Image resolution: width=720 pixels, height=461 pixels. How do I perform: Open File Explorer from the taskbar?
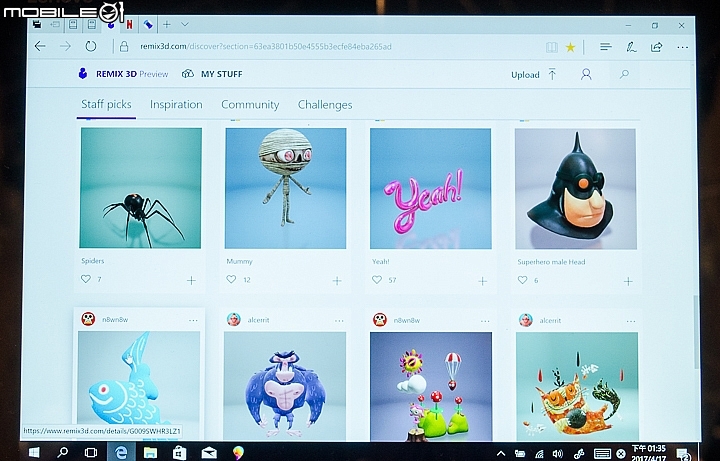(150, 453)
